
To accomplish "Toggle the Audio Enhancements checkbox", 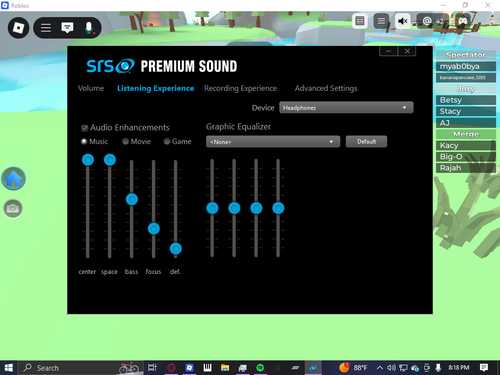I will [85, 128].
